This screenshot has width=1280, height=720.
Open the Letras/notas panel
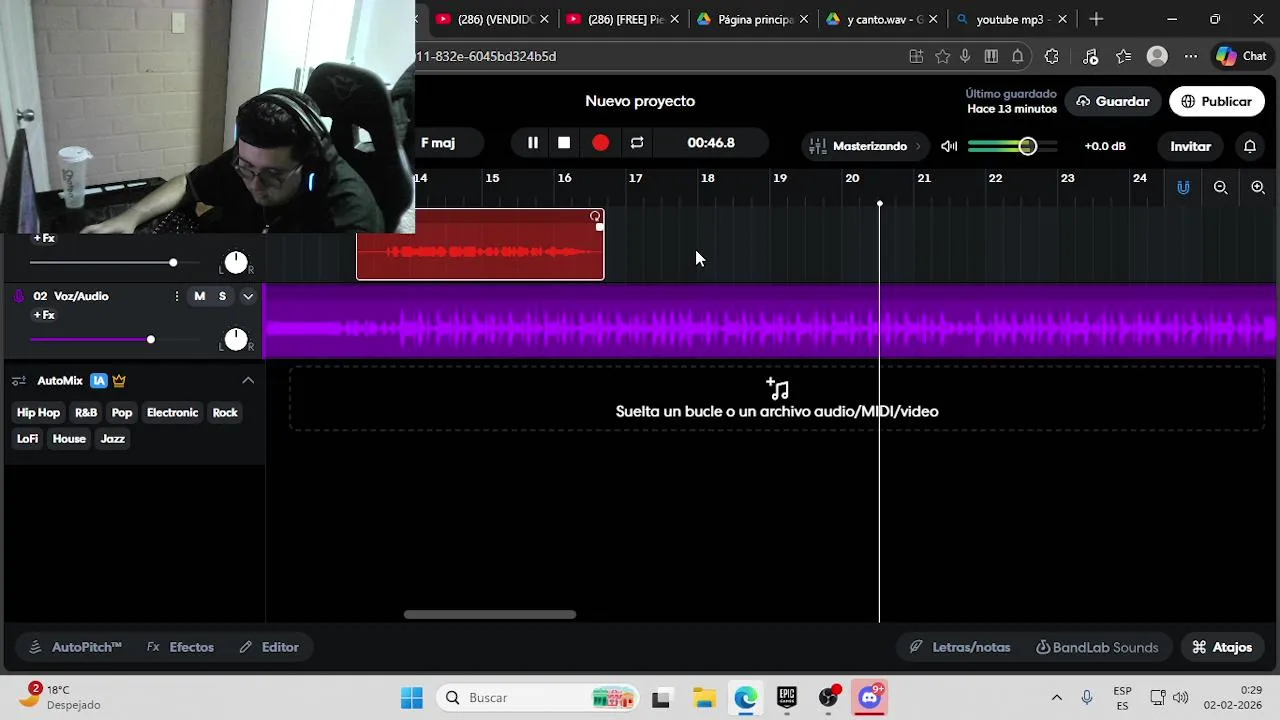[960, 647]
